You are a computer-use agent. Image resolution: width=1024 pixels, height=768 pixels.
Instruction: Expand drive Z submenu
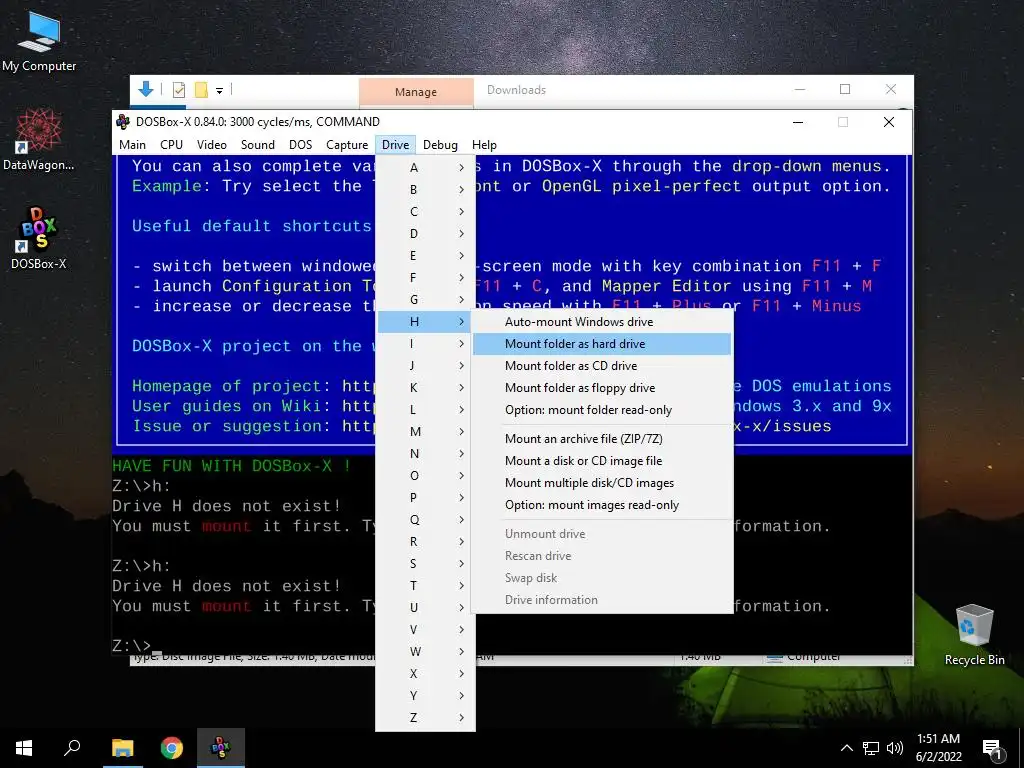point(425,718)
